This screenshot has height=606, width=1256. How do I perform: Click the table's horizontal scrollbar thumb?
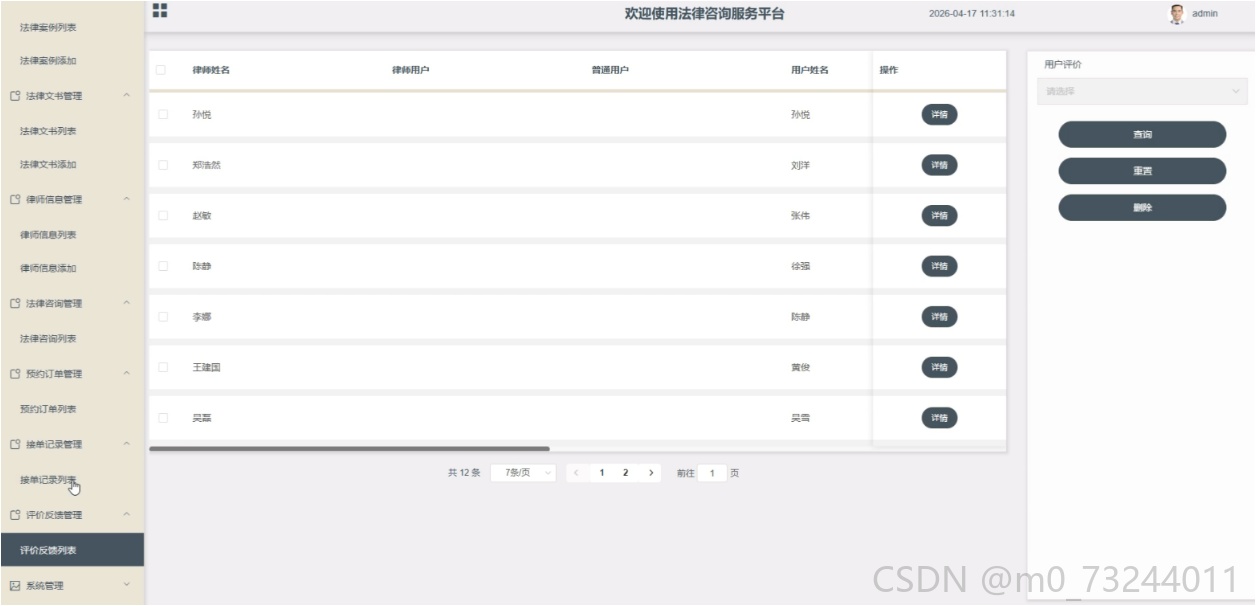[349, 449]
